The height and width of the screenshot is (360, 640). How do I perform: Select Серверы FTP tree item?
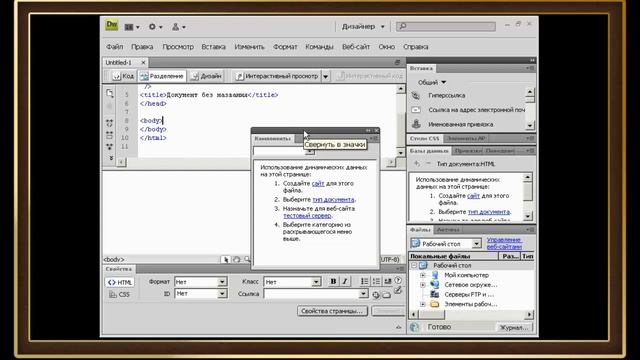click(x=469, y=294)
